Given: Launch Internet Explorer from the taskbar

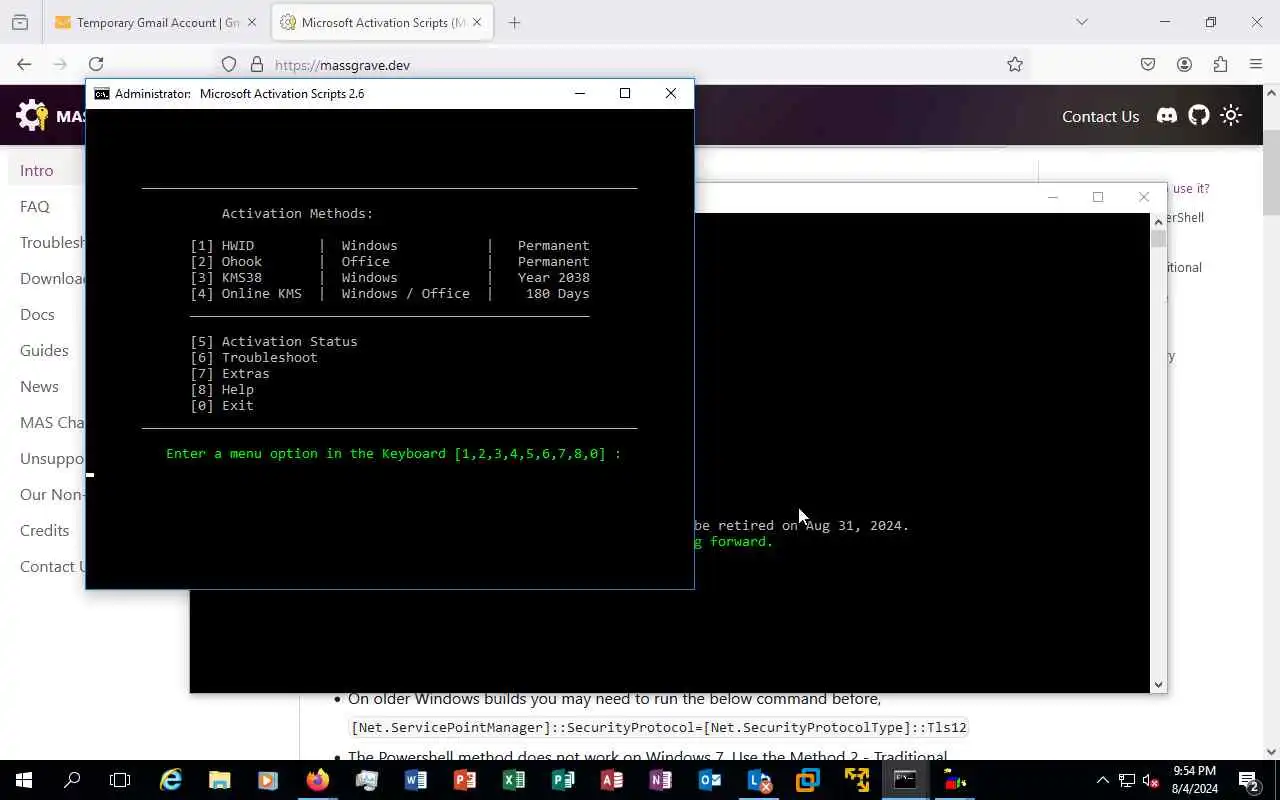Looking at the screenshot, I should click(x=171, y=780).
